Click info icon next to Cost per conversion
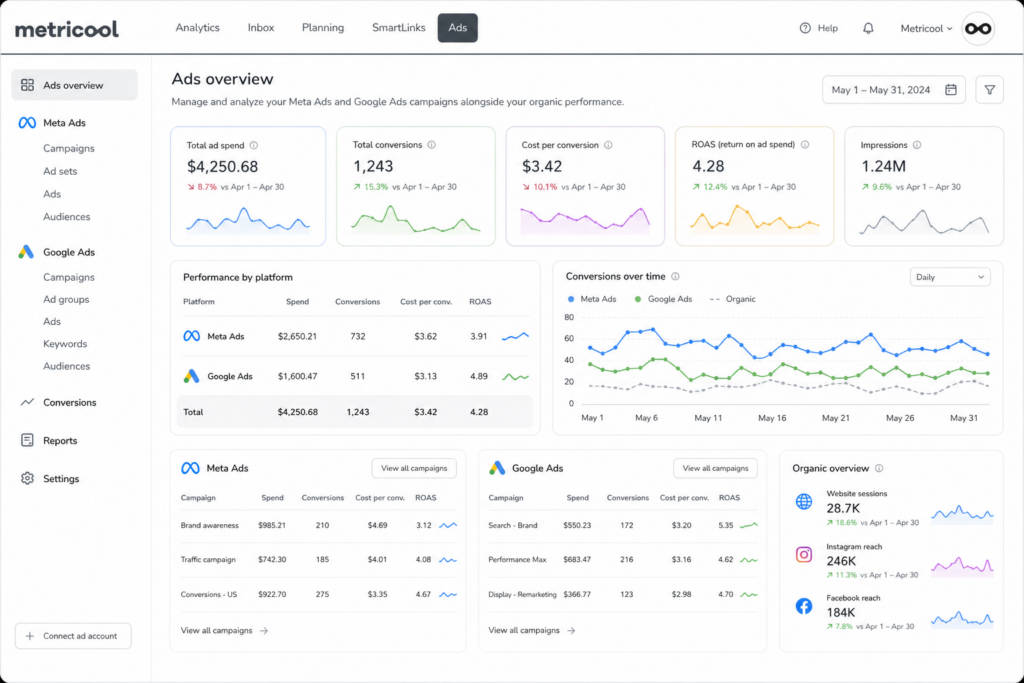Image resolution: width=1024 pixels, height=683 pixels. tap(608, 145)
